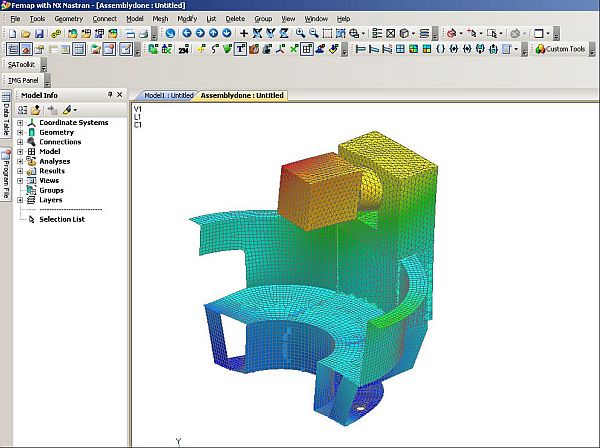Click the yellow chain link icon
Screen dimensions: 600x448
click(x=56, y=34)
